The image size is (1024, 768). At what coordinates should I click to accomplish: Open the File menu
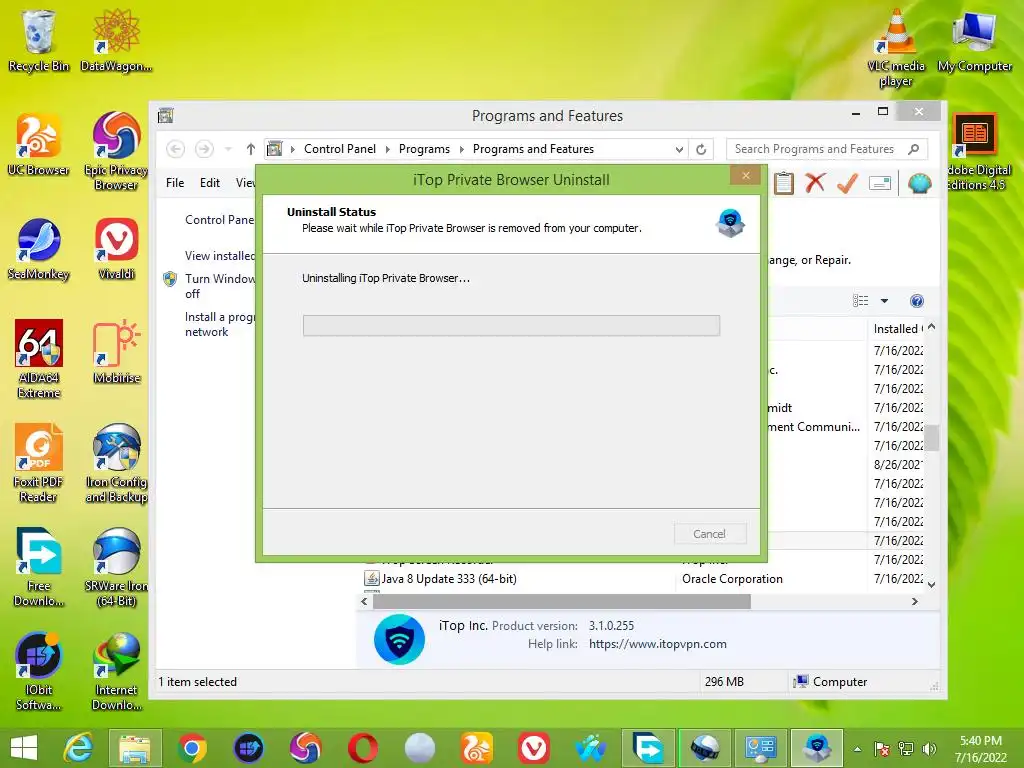(x=175, y=183)
